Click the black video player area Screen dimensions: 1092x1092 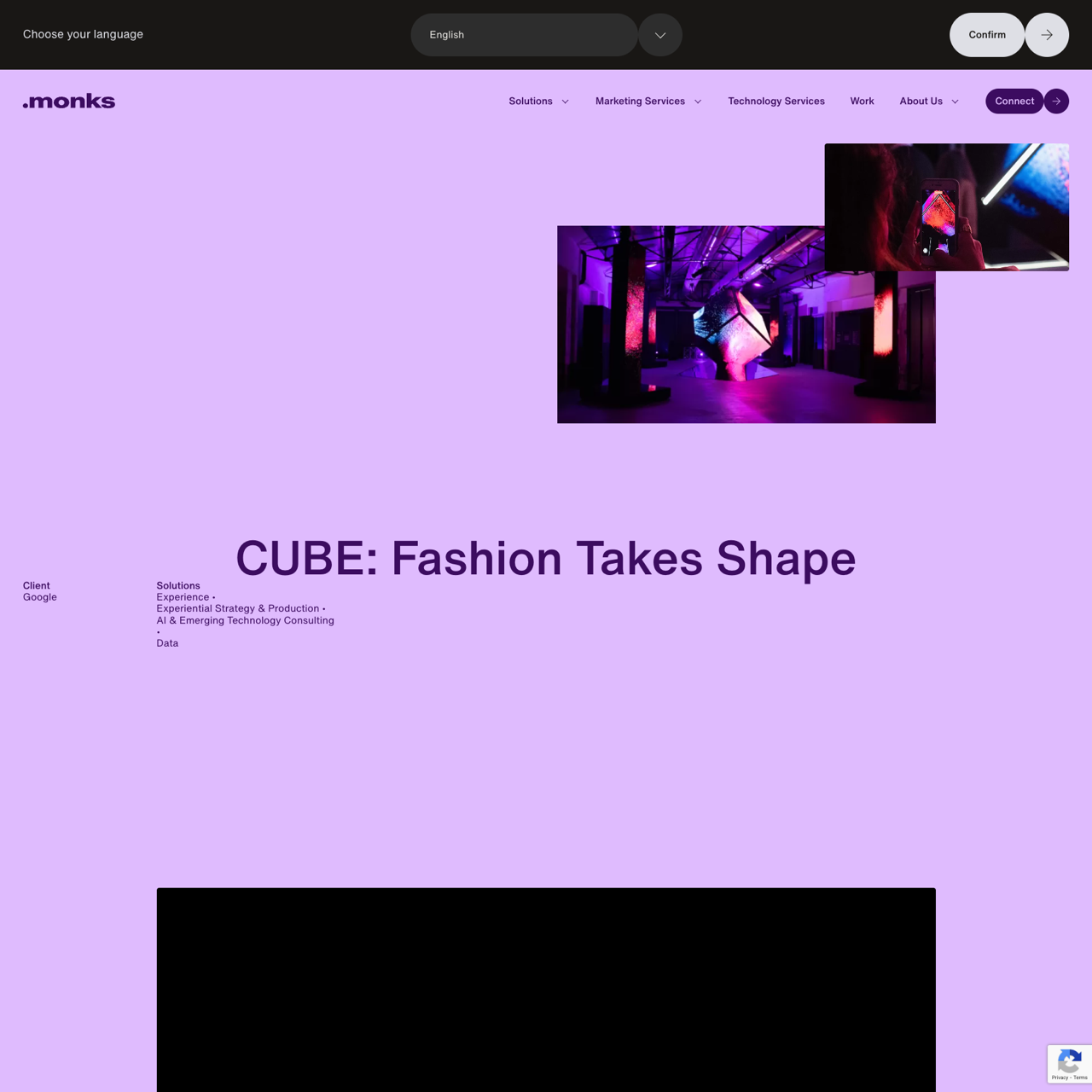click(546, 990)
